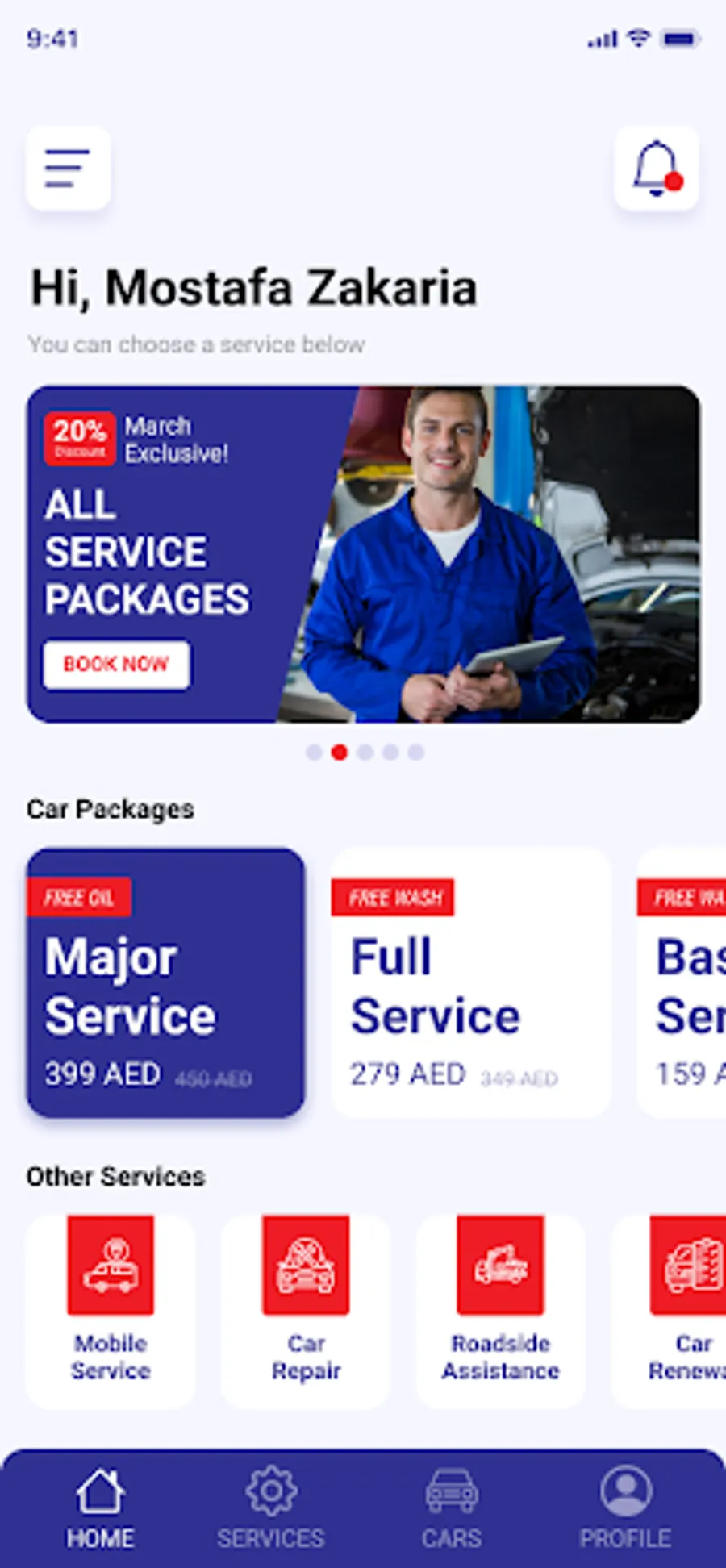
Task: Open the notifications bell
Action: [657, 168]
